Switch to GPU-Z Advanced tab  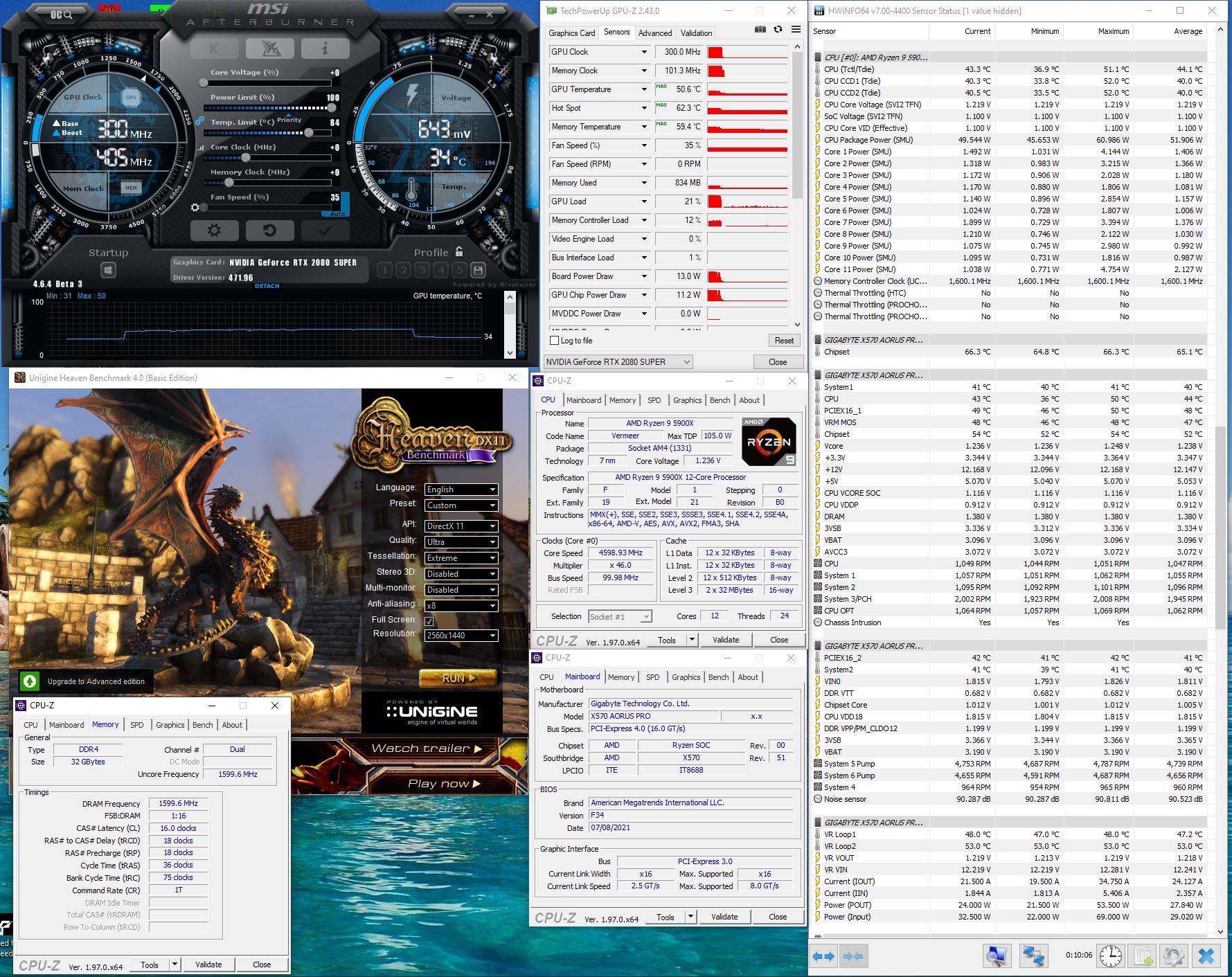coord(655,33)
